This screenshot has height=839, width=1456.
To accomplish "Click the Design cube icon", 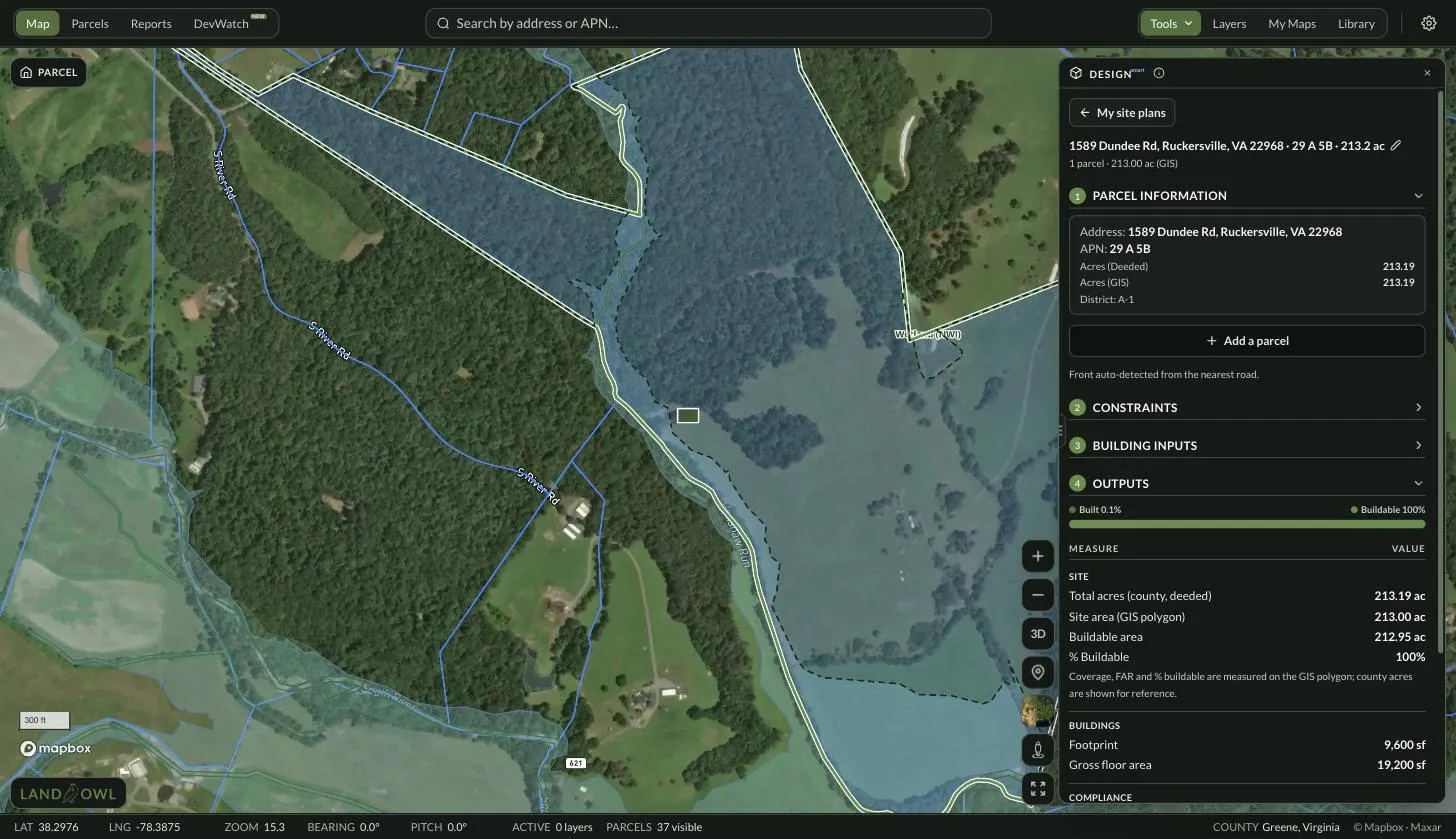I will click(1076, 73).
